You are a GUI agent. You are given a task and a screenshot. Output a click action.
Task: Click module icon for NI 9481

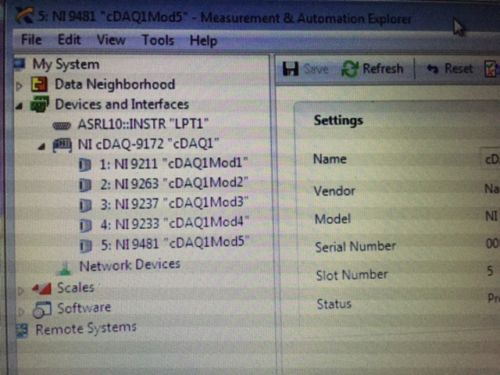(x=86, y=246)
